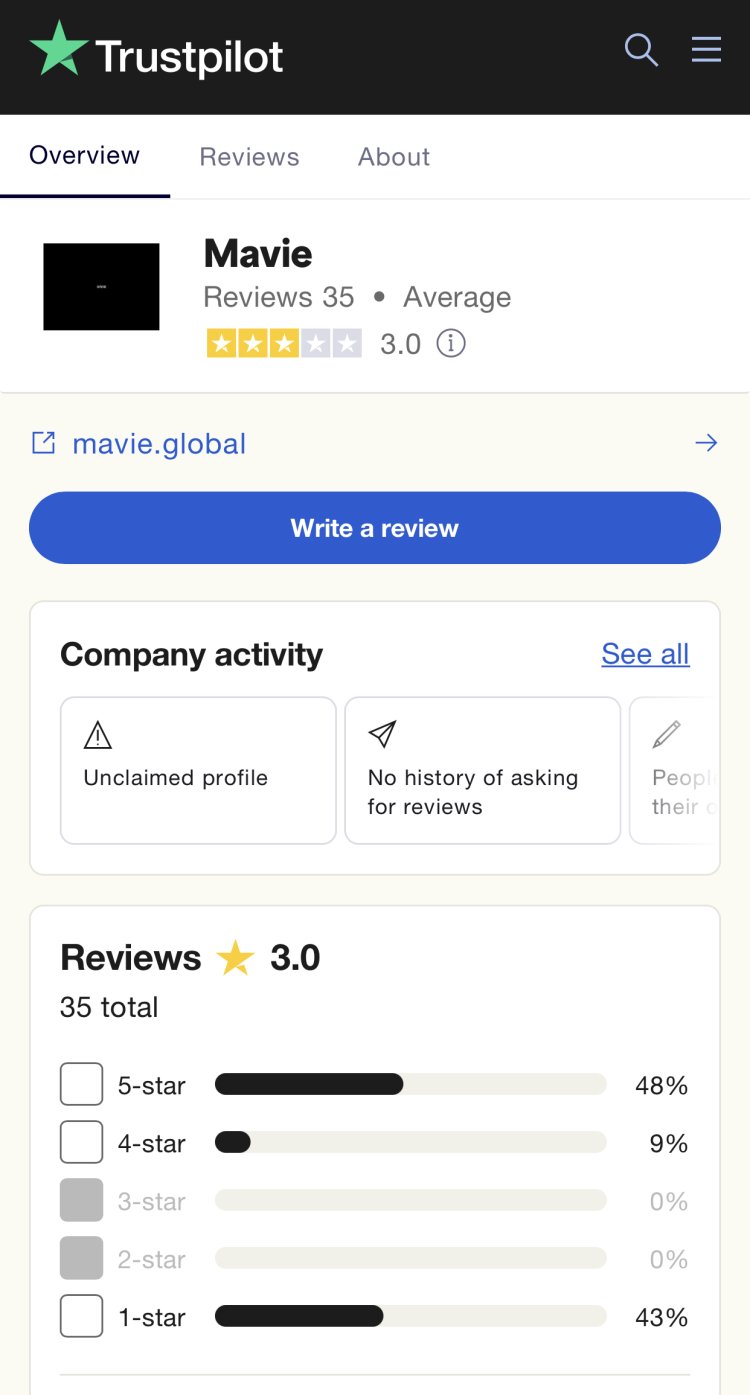Click the paper plane icon in Company activity
This screenshot has height=1395, width=750.
(382, 735)
